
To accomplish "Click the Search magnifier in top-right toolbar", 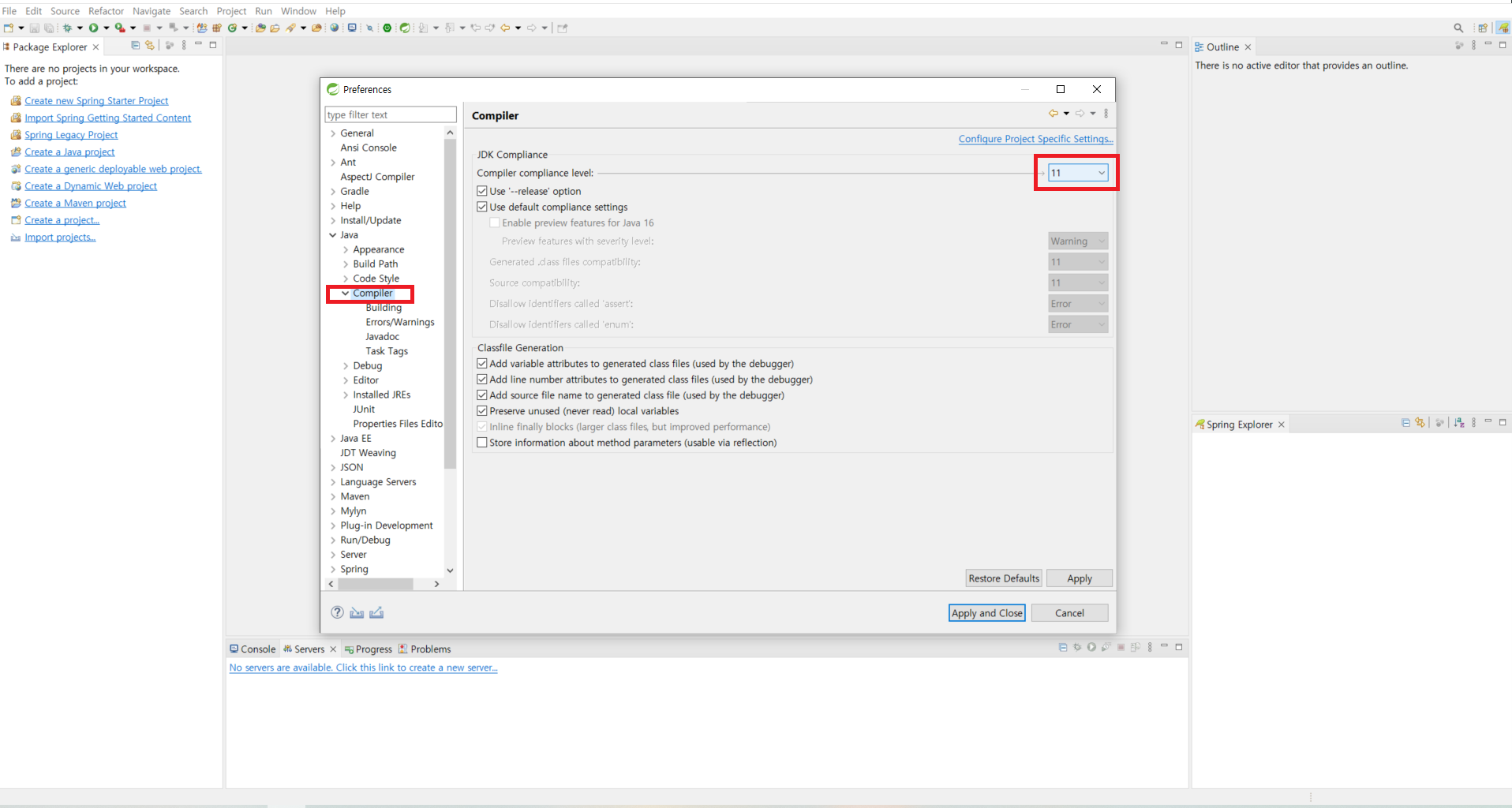I will (1458, 28).
